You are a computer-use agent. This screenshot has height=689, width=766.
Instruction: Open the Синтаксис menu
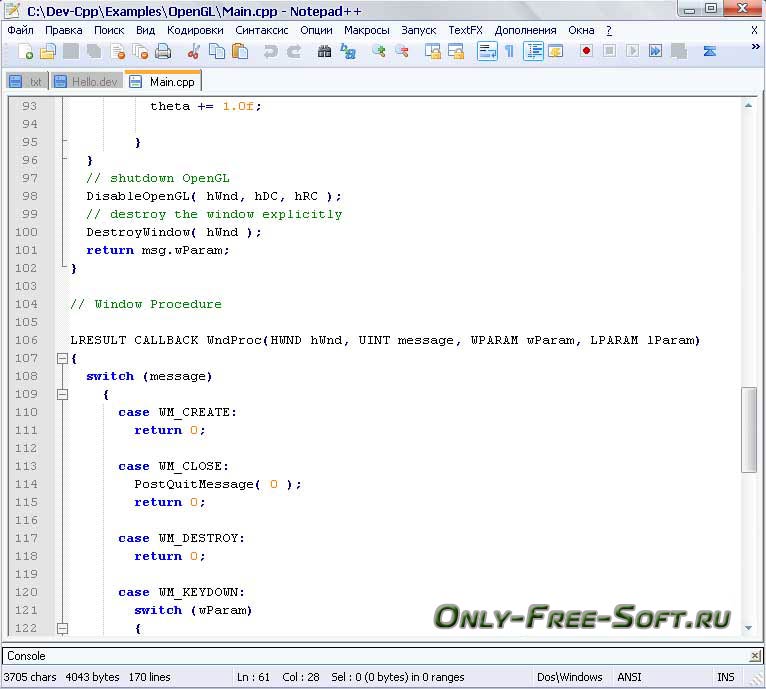pos(262,30)
